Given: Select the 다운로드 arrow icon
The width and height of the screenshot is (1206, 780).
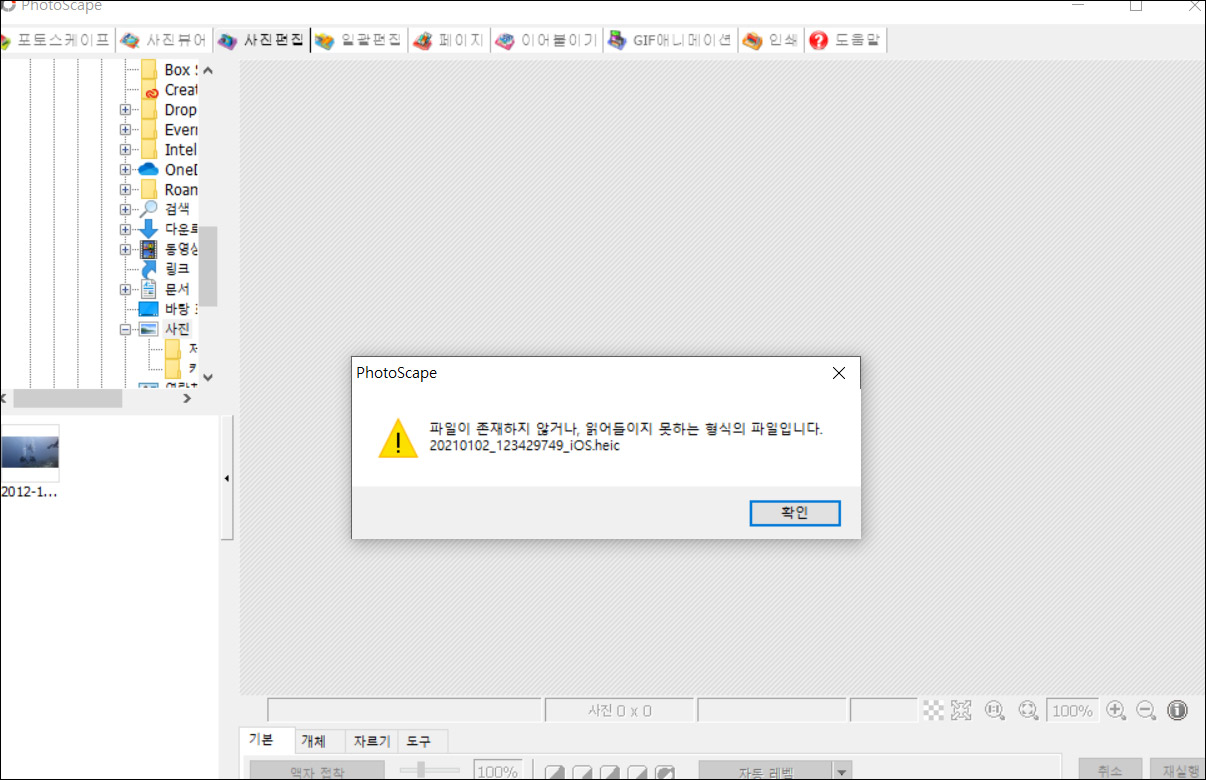Looking at the screenshot, I should pos(149,229).
